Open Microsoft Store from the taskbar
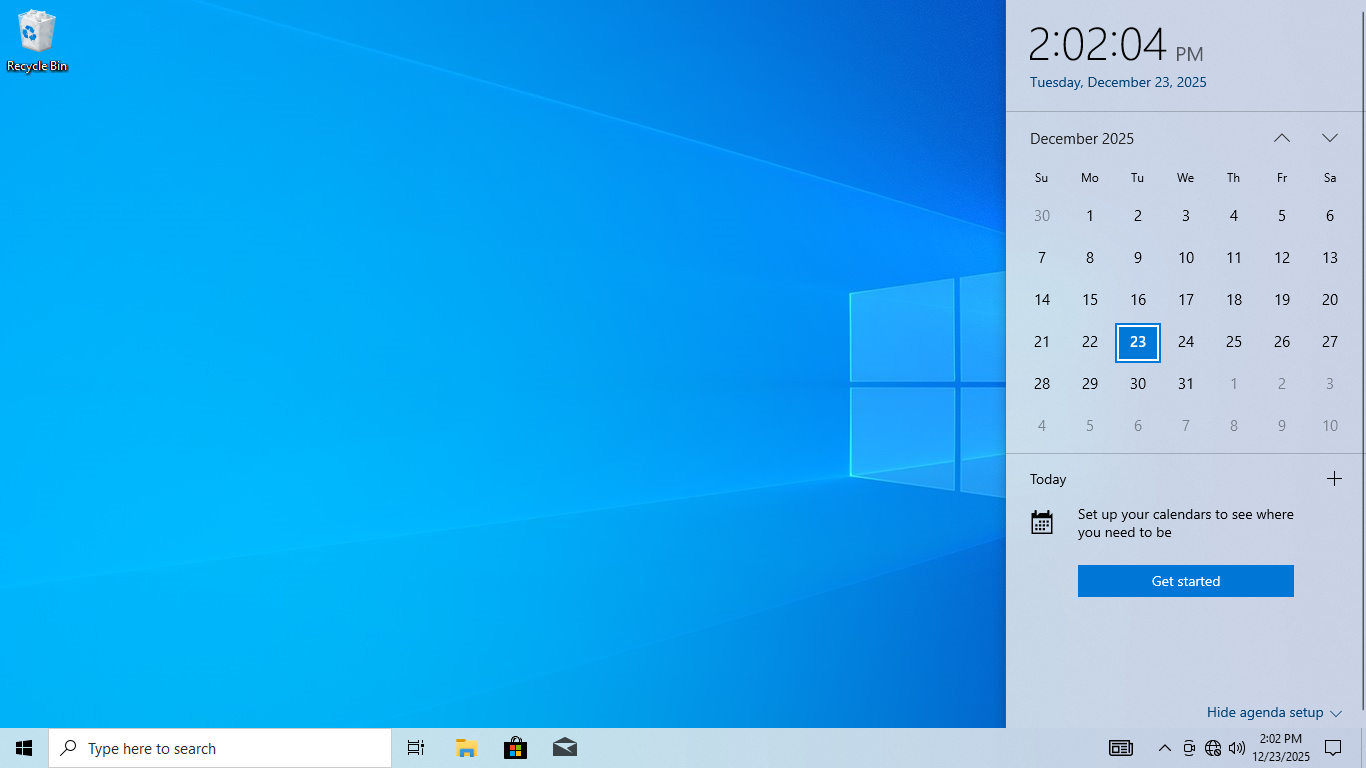 point(515,748)
